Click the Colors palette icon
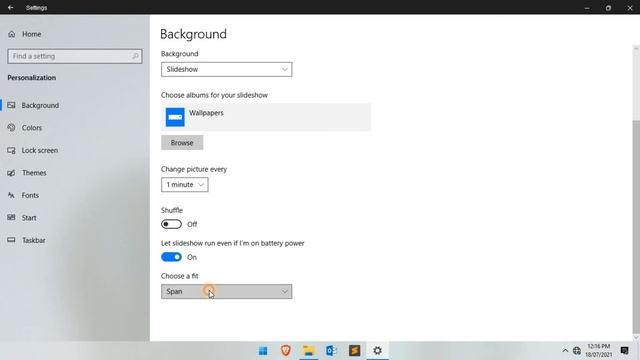 11,128
